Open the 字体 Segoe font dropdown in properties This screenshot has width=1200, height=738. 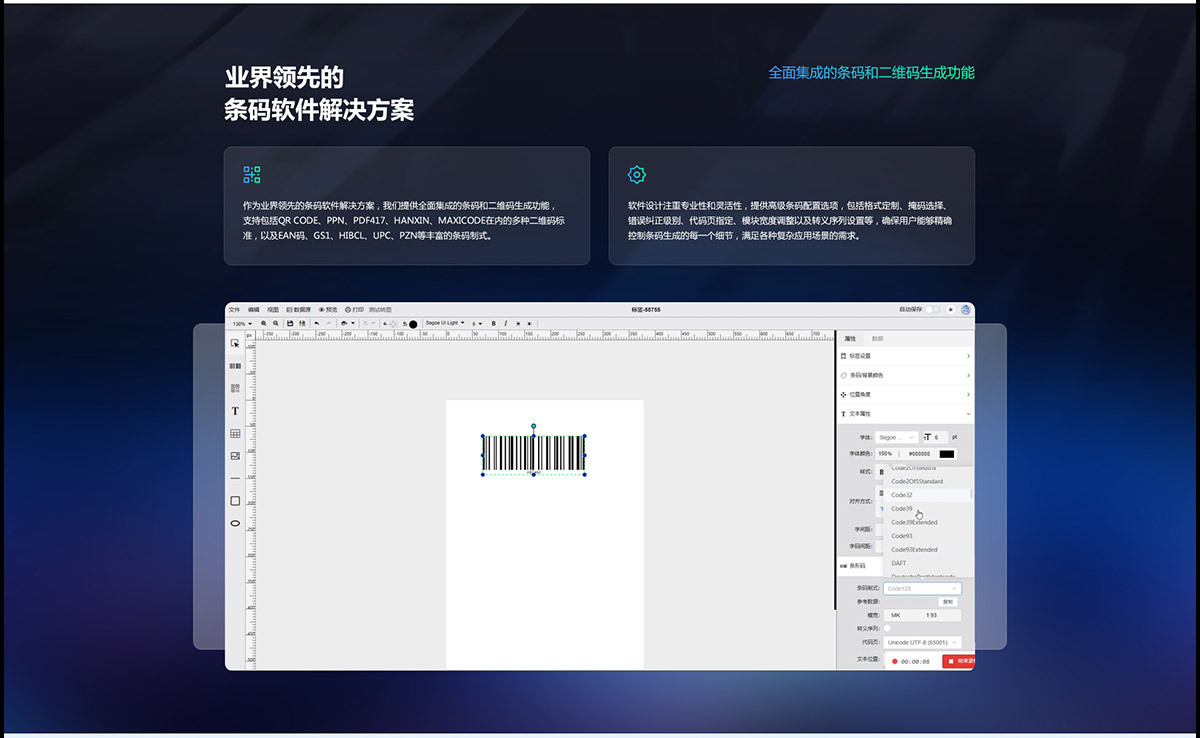(x=897, y=437)
